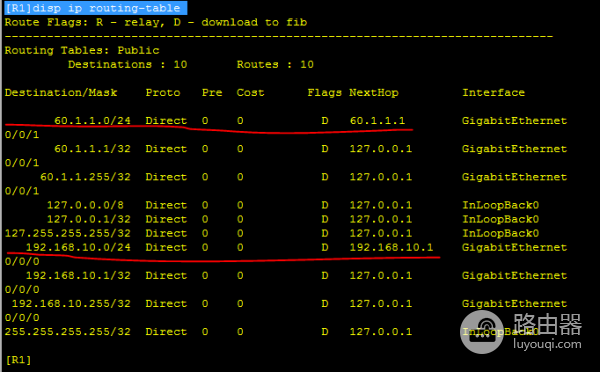Click "Direct" in the 127.255.255.255/32 row

click(166, 233)
